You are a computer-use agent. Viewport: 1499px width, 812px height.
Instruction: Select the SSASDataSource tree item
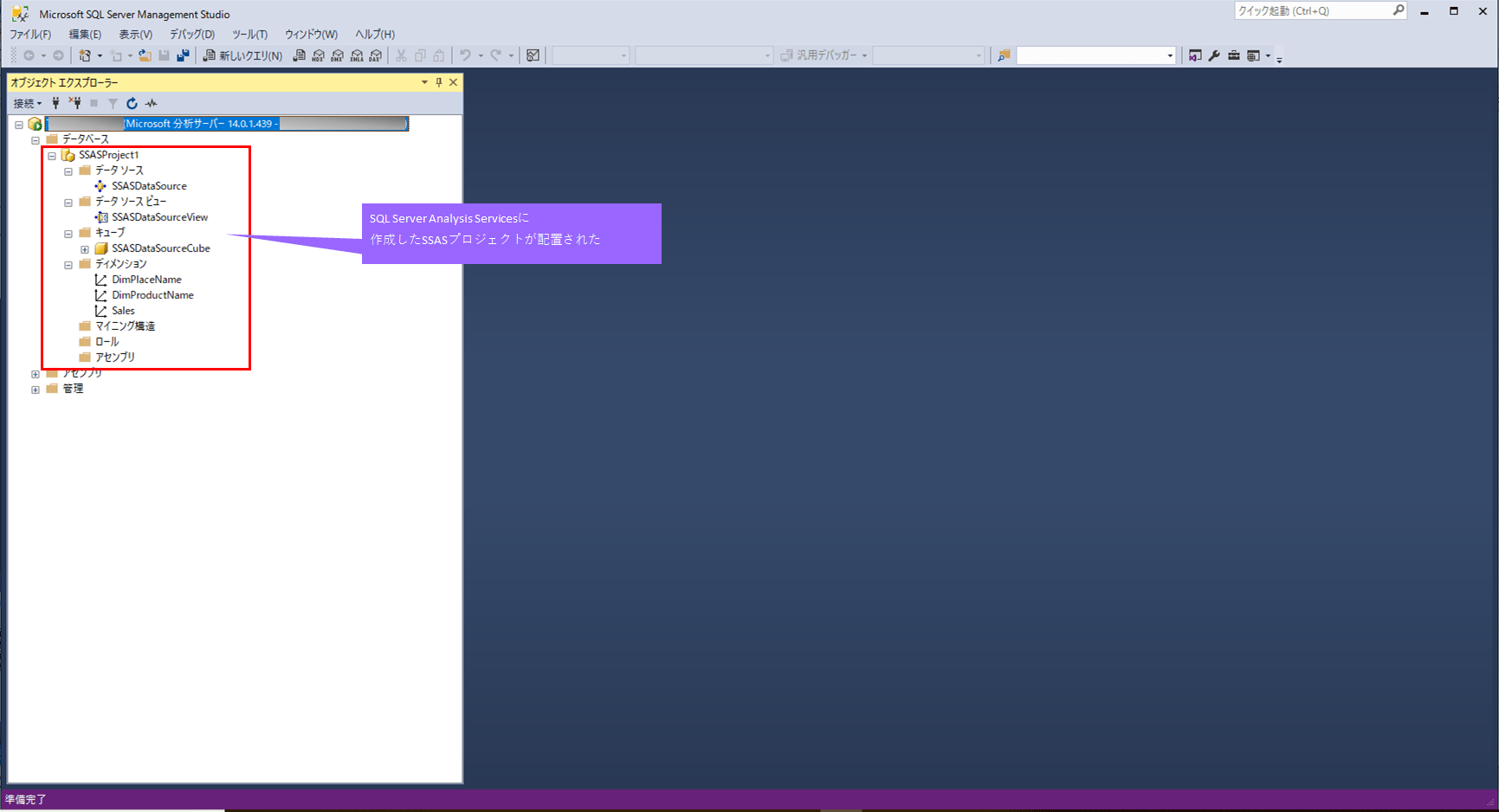point(149,186)
